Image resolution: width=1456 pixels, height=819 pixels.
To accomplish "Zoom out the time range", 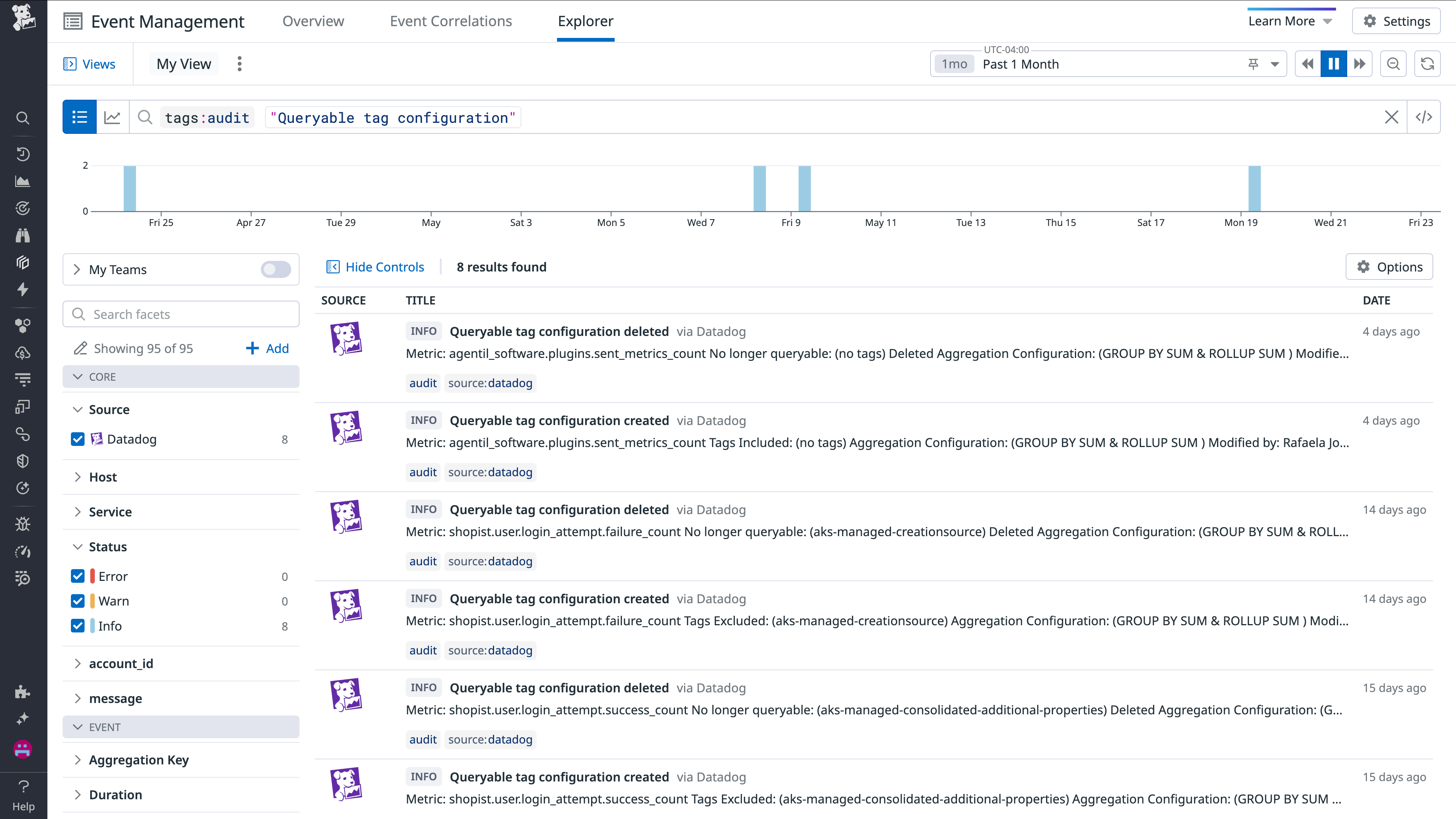I will pos(1393,63).
